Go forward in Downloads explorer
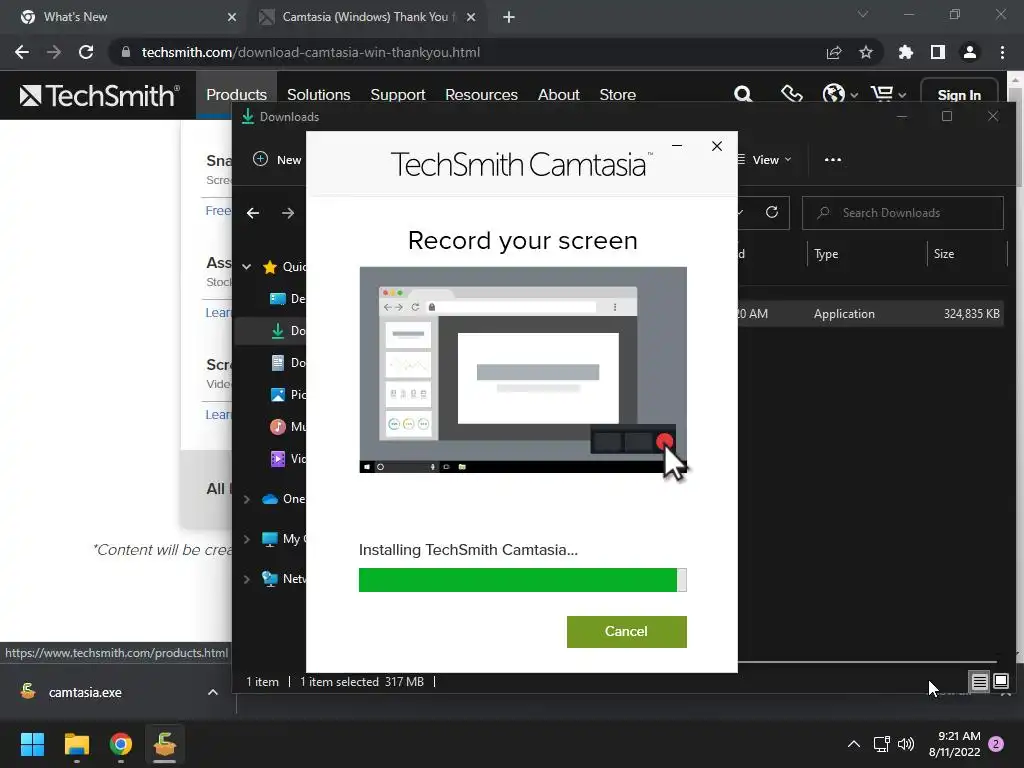This screenshot has height=768, width=1024. [x=288, y=213]
